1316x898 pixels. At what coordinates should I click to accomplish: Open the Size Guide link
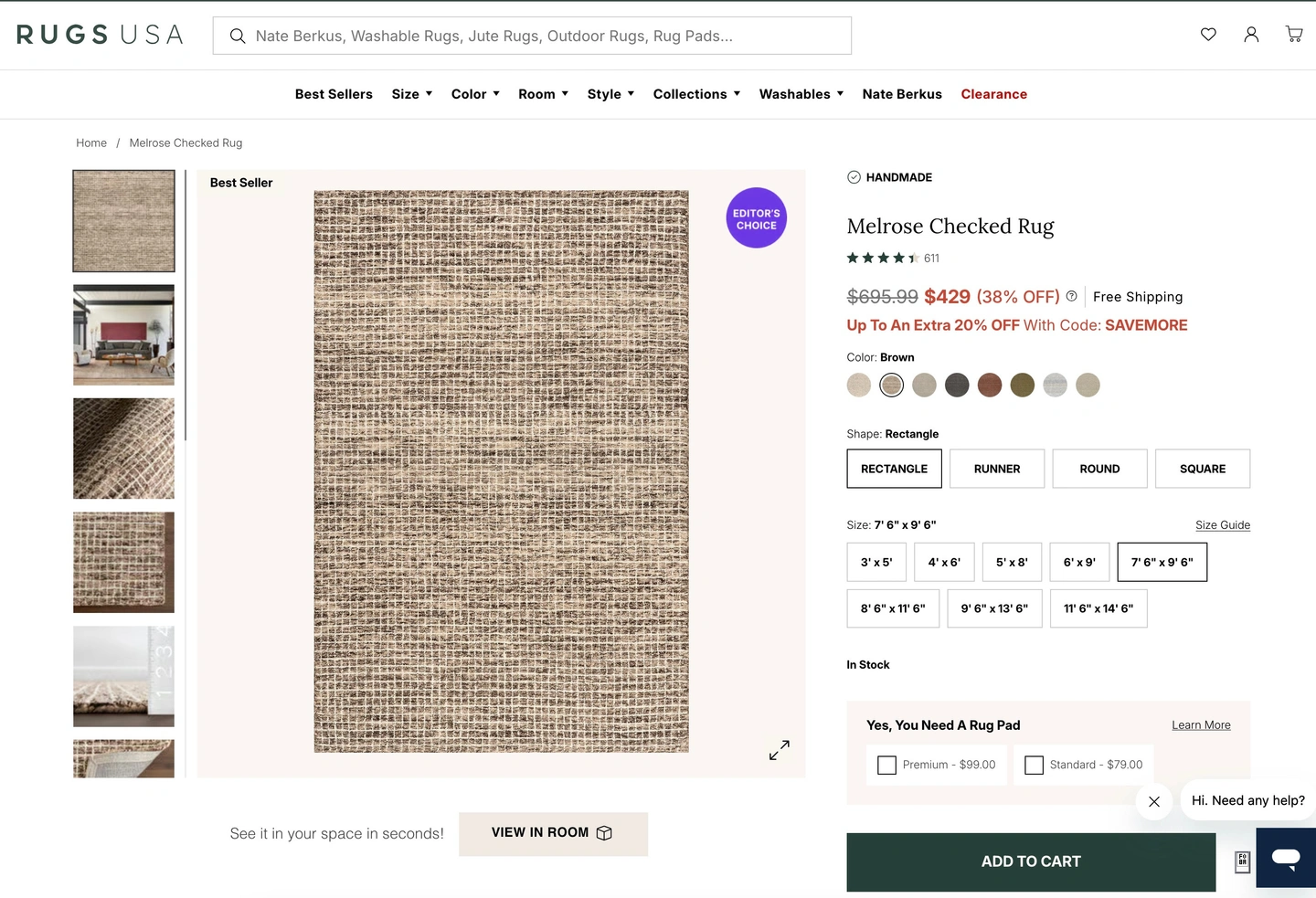(x=1222, y=525)
